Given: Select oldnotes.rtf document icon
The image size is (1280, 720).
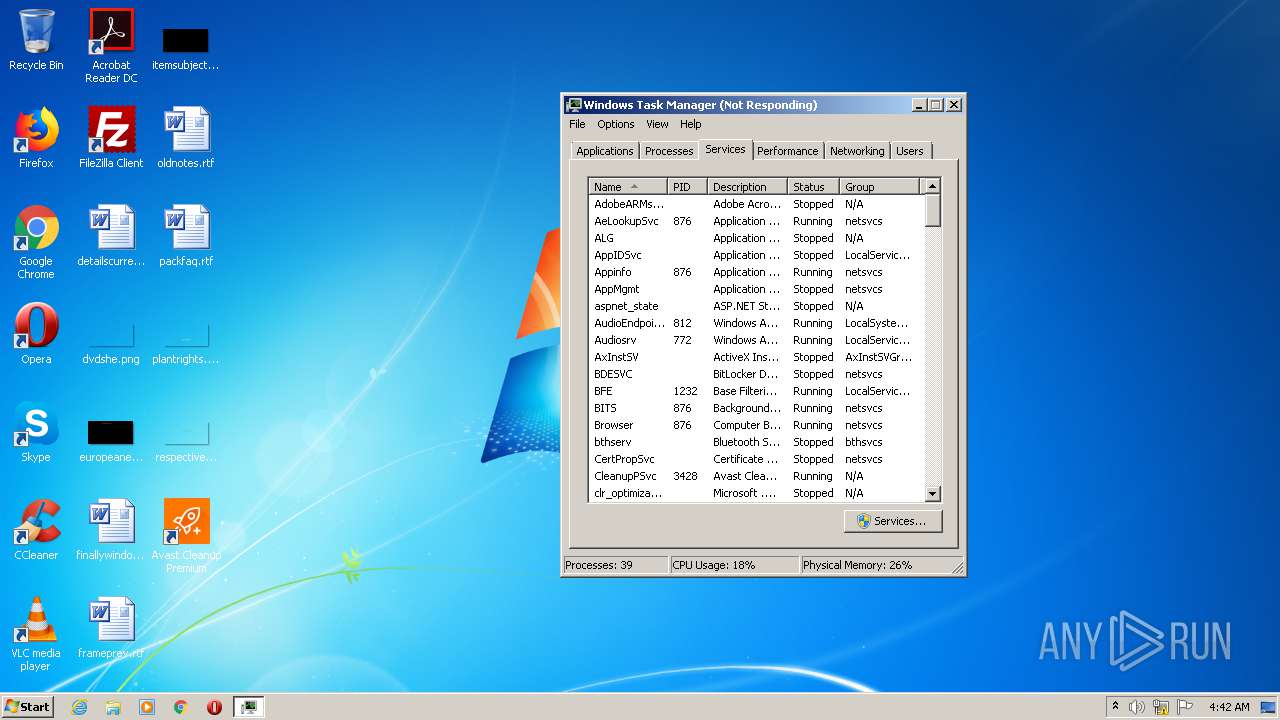Looking at the screenshot, I should click(186, 138).
